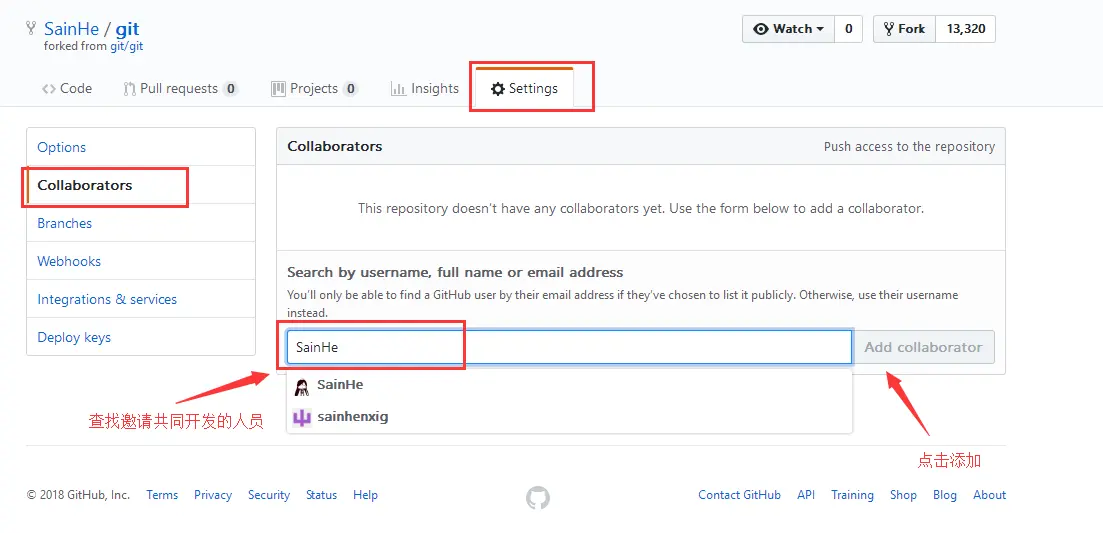The image size is (1103, 533).
Task: Click the Code brackets icon
Action: pos(48,89)
